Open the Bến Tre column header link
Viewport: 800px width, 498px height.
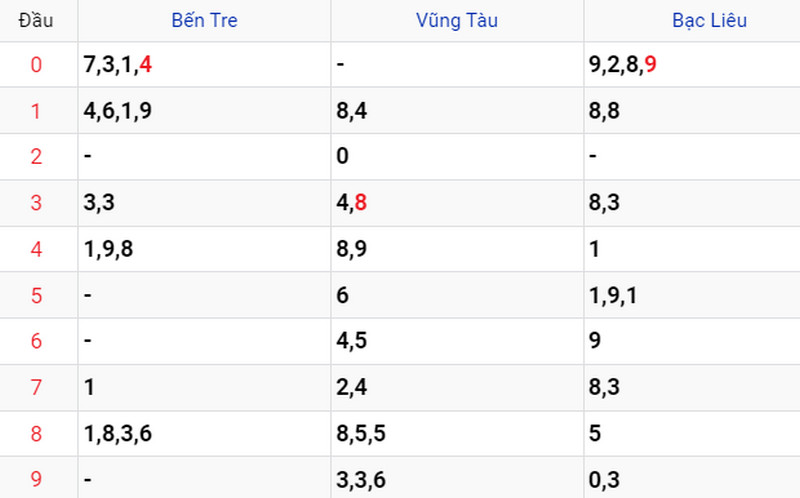[x=204, y=20]
